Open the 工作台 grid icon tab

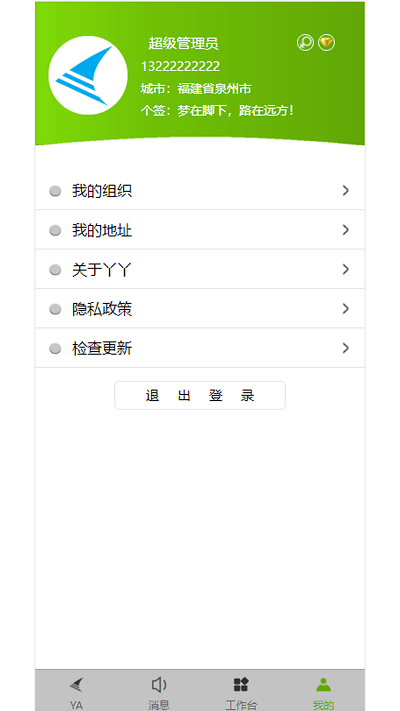(x=241, y=685)
